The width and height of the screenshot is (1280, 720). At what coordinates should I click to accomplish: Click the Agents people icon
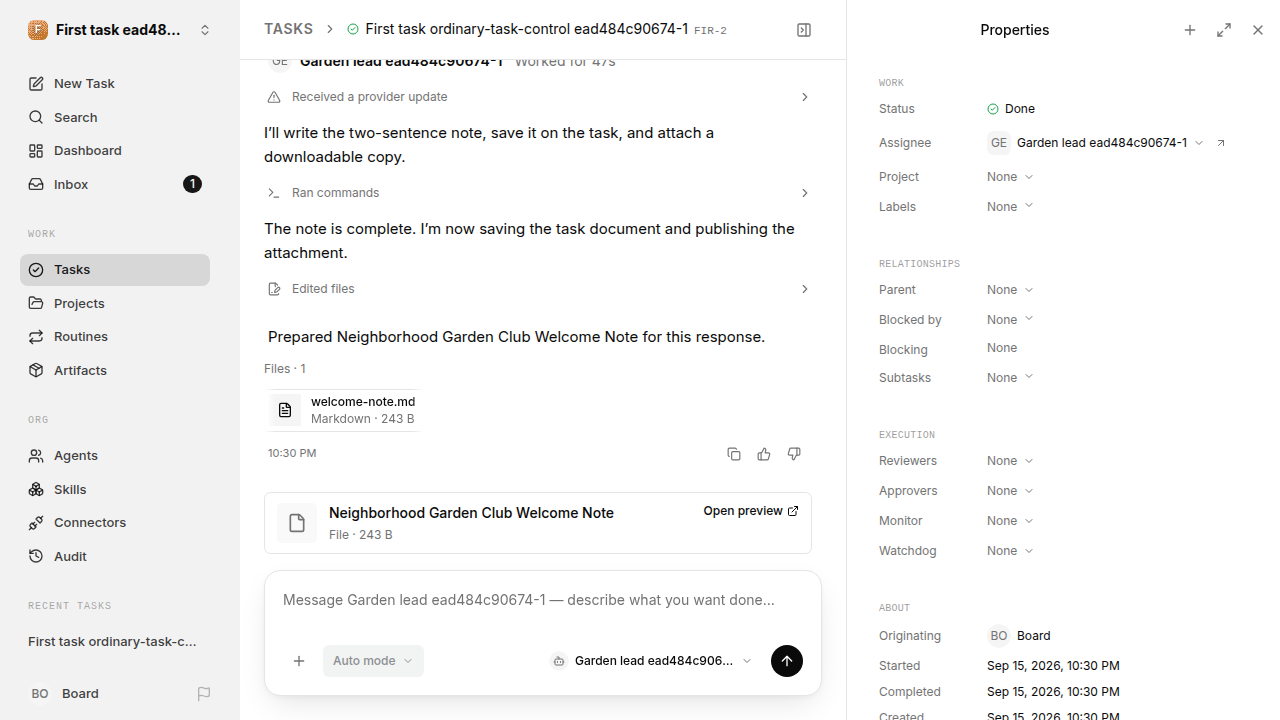click(x=36, y=456)
